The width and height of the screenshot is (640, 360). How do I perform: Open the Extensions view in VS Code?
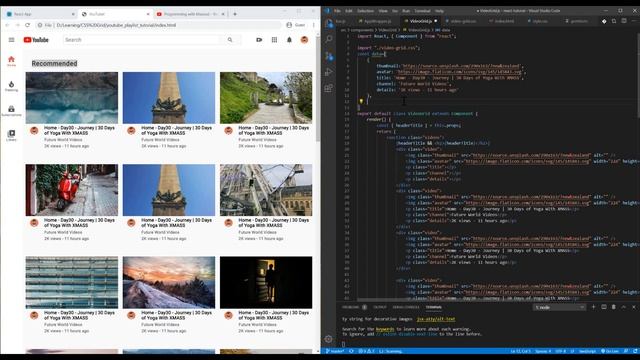click(329, 88)
